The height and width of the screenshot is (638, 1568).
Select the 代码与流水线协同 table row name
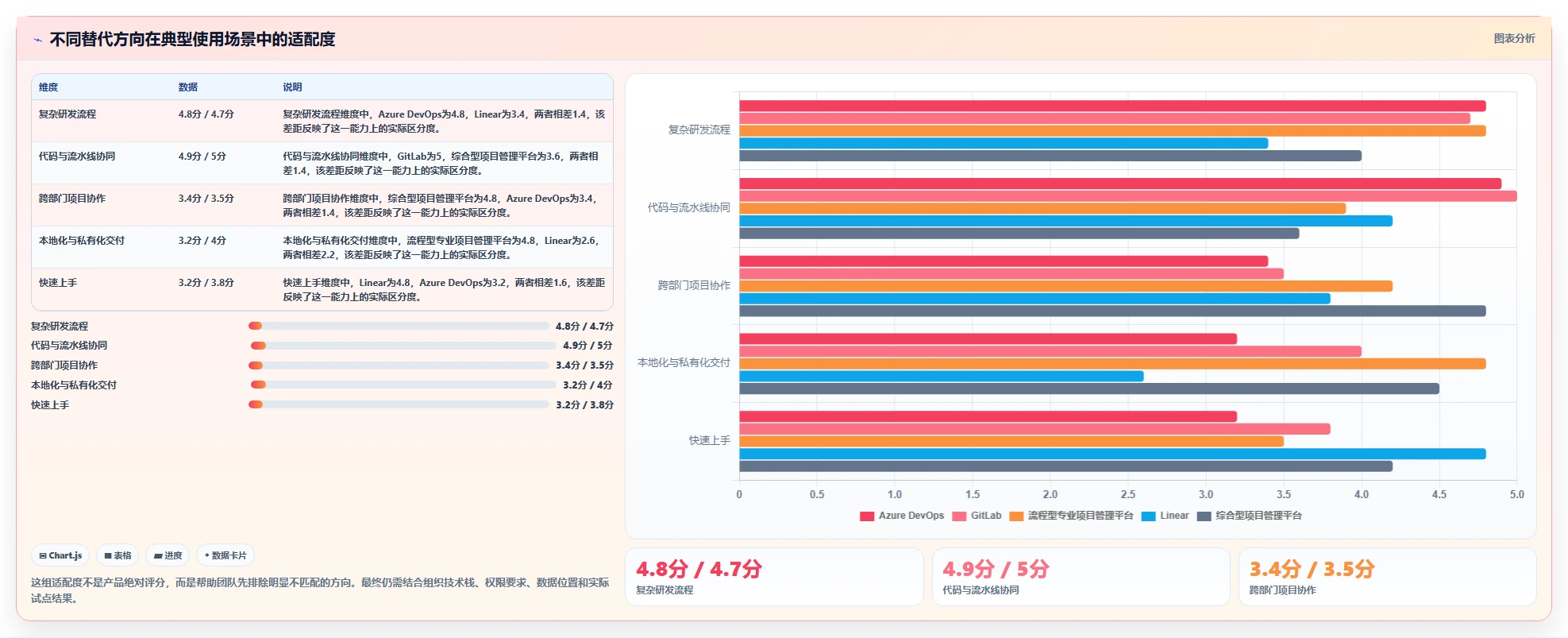pos(77,157)
